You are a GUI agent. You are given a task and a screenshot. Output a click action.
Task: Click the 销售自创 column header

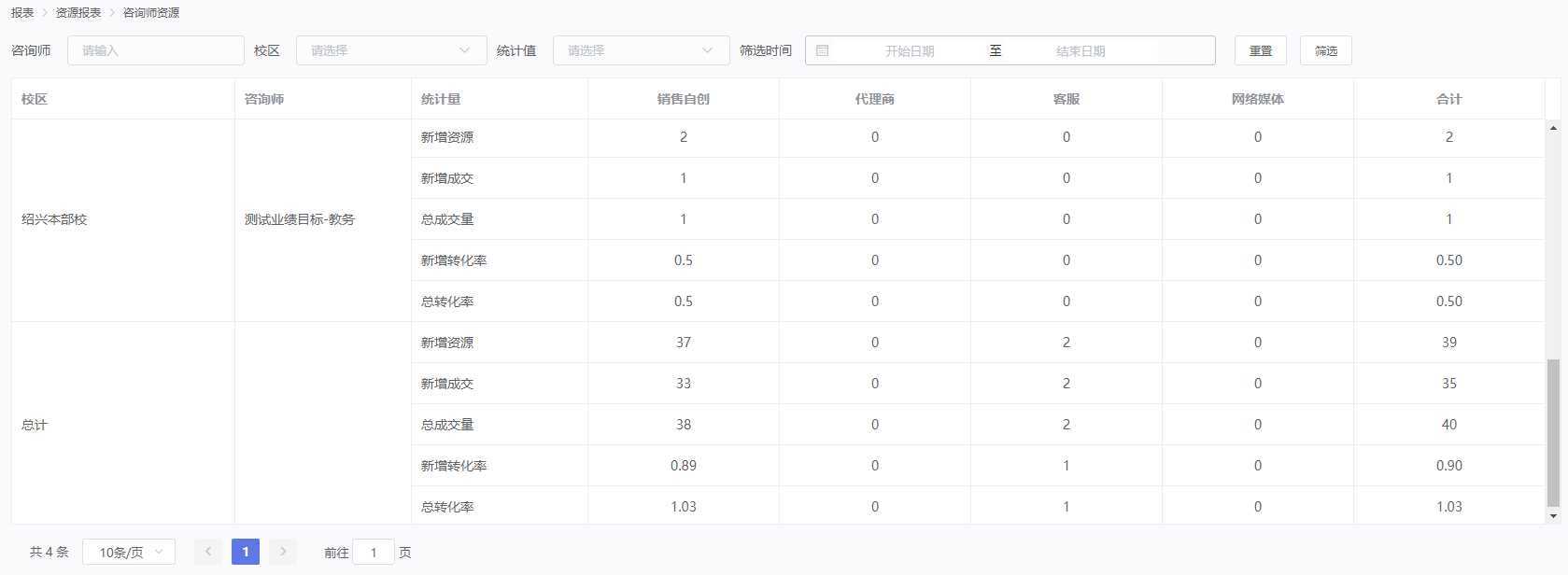684,99
